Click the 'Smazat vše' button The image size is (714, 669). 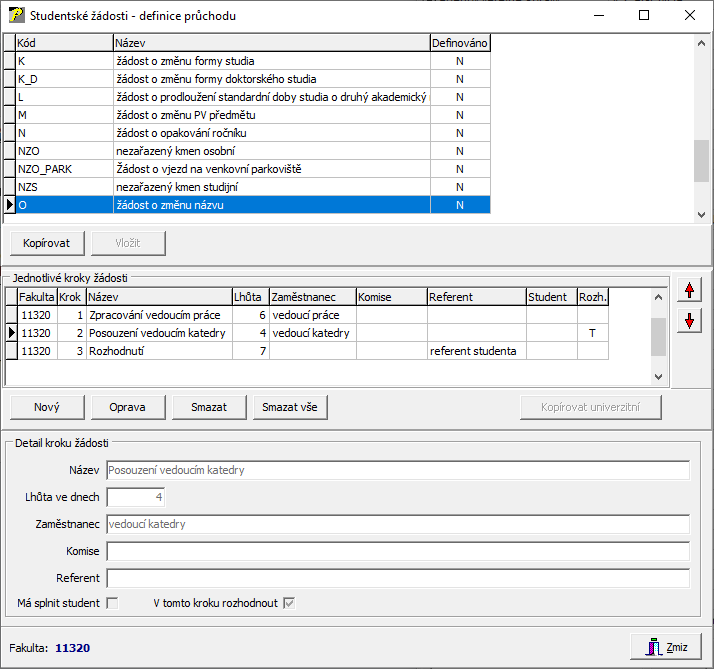point(289,407)
